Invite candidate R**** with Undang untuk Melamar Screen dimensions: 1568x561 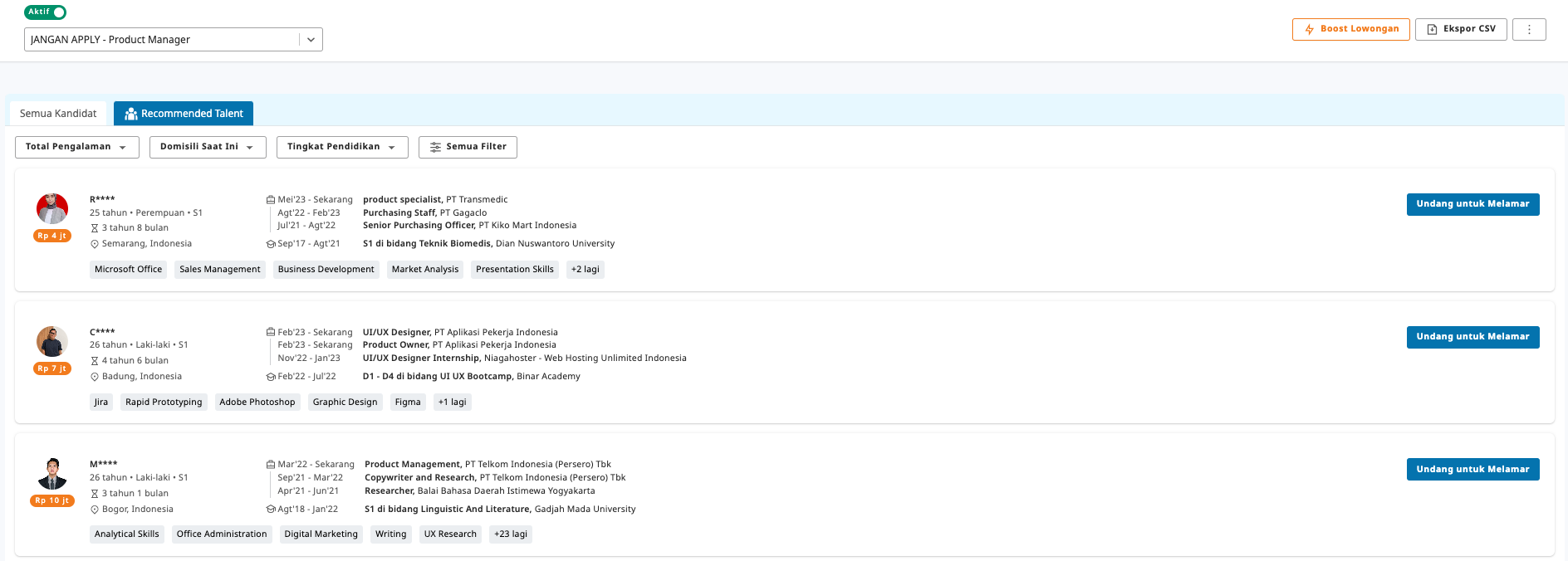coord(1472,204)
